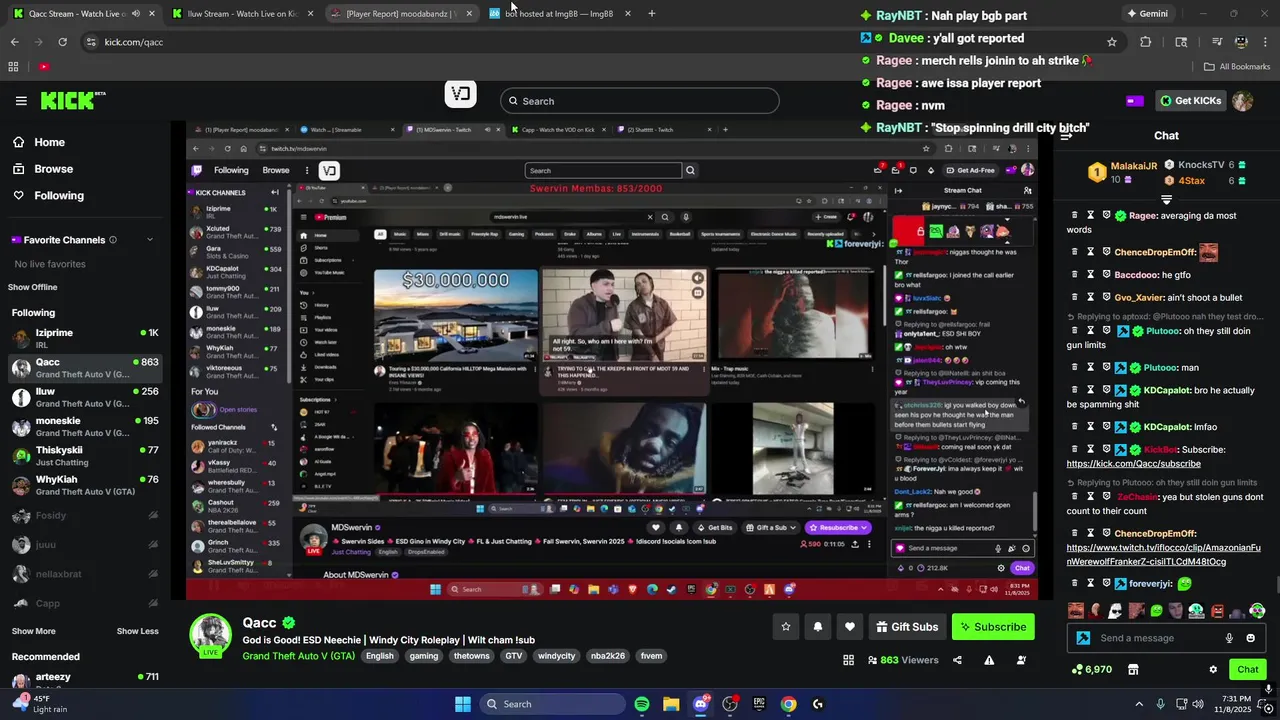The width and height of the screenshot is (1280, 720).
Task: Show hidden system tray icons
Action: click(1138, 704)
